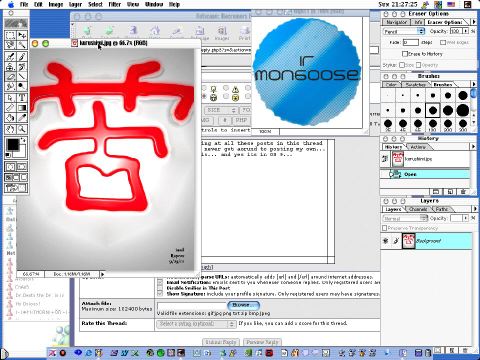Click the History palette trash icon
The height and width of the screenshot is (360, 480).
click(463, 192)
